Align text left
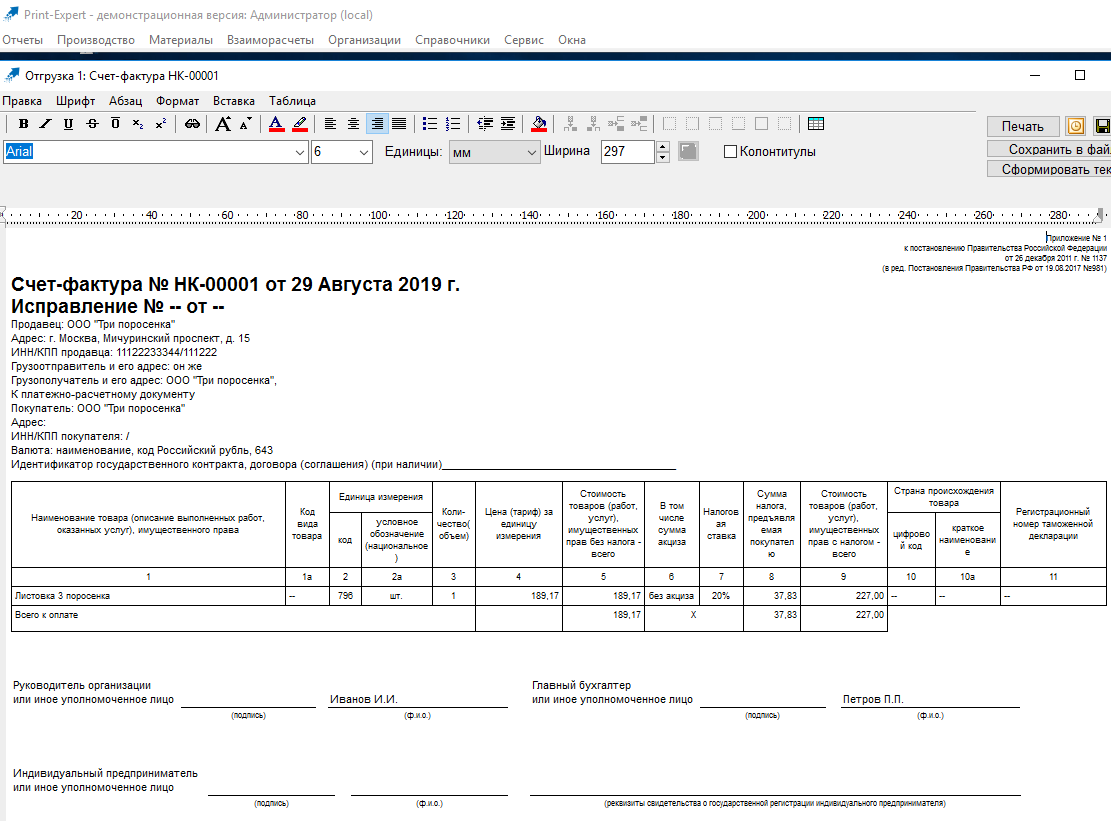The width and height of the screenshot is (1111, 821). pyautogui.click(x=330, y=124)
